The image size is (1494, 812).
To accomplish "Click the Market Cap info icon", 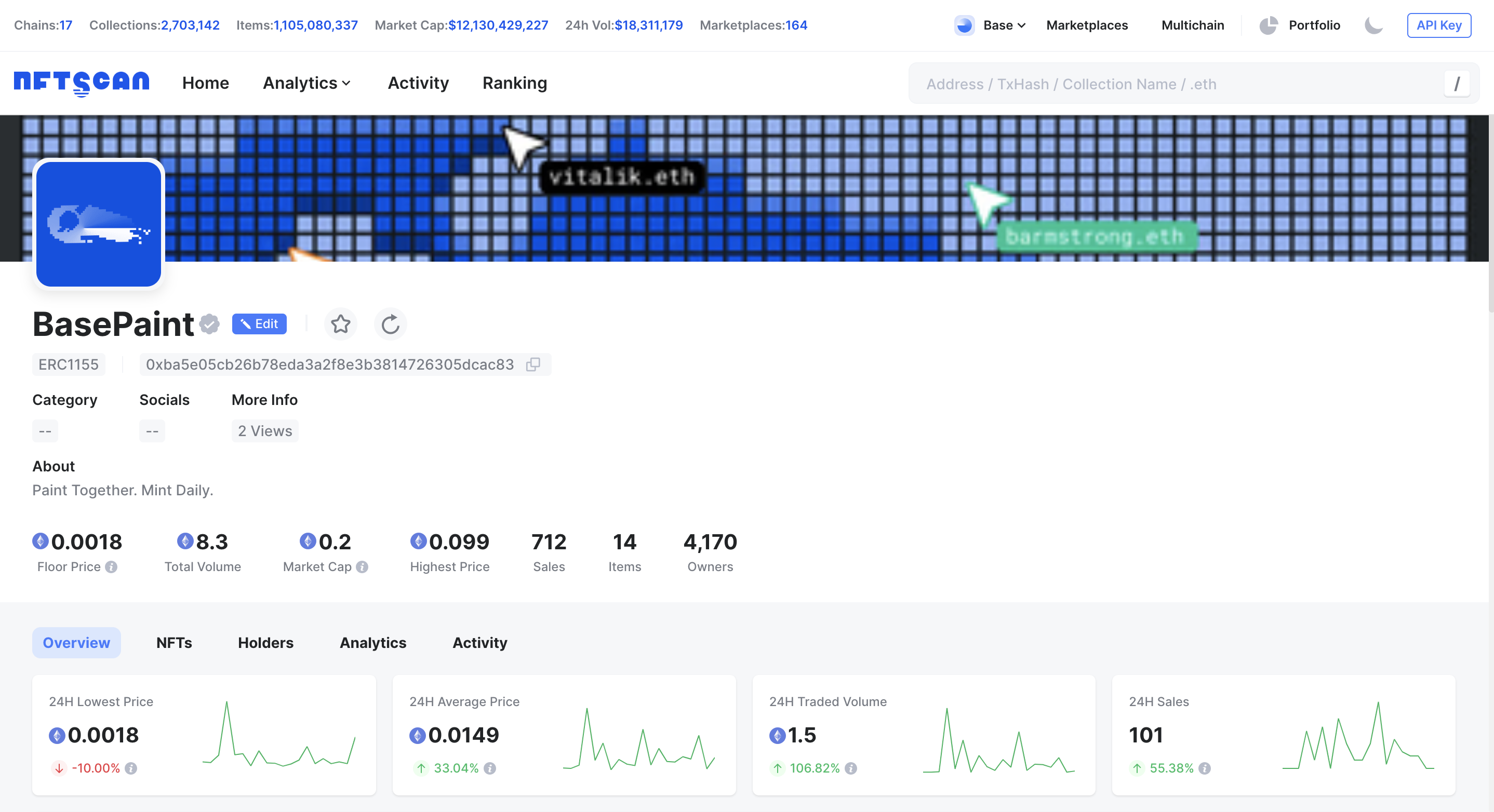I will (362, 567).
